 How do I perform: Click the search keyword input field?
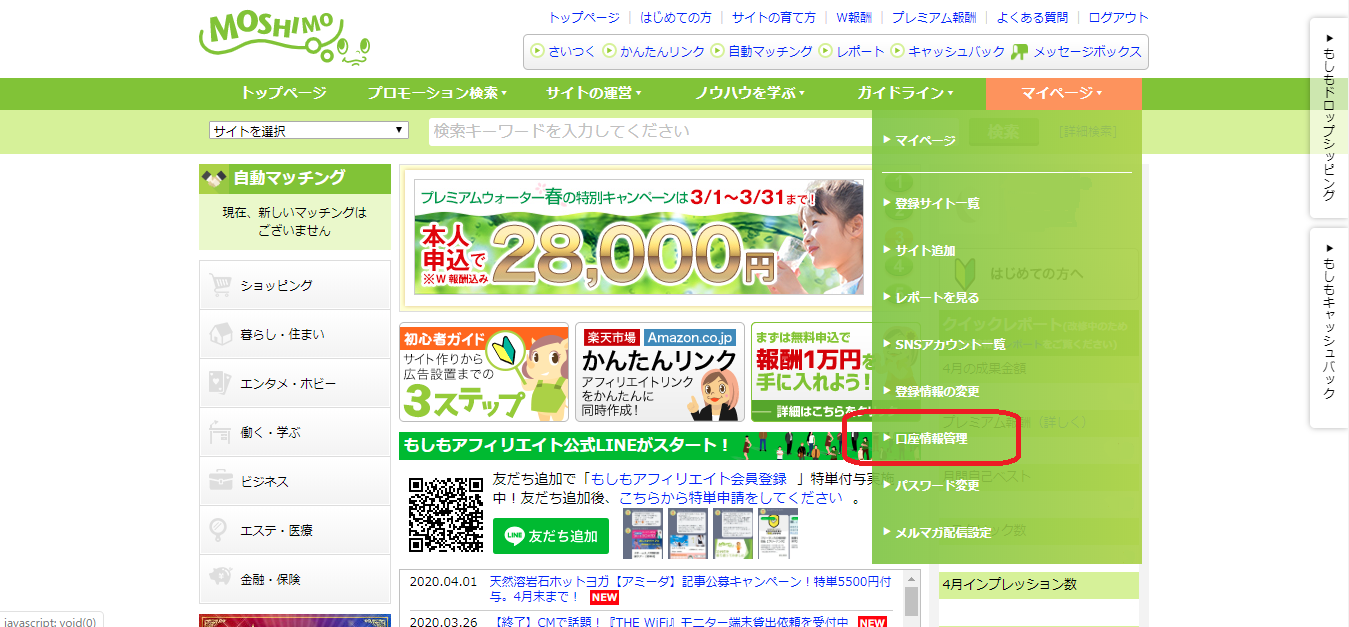[648, 131]
